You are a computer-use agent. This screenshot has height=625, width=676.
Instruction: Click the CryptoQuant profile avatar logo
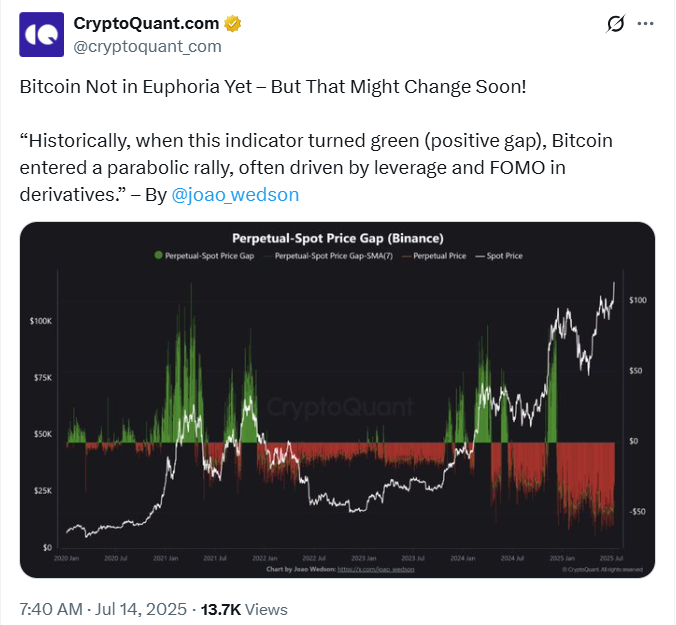[x=41, y=34]
